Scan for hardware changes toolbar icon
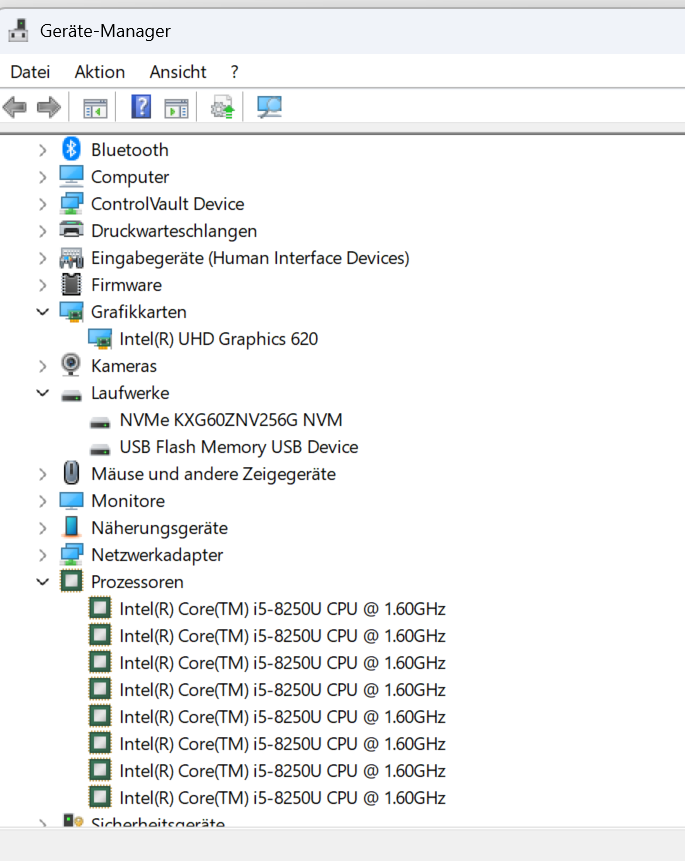Image resolution: width=685 pixels, height=861 pixels. 269,107
